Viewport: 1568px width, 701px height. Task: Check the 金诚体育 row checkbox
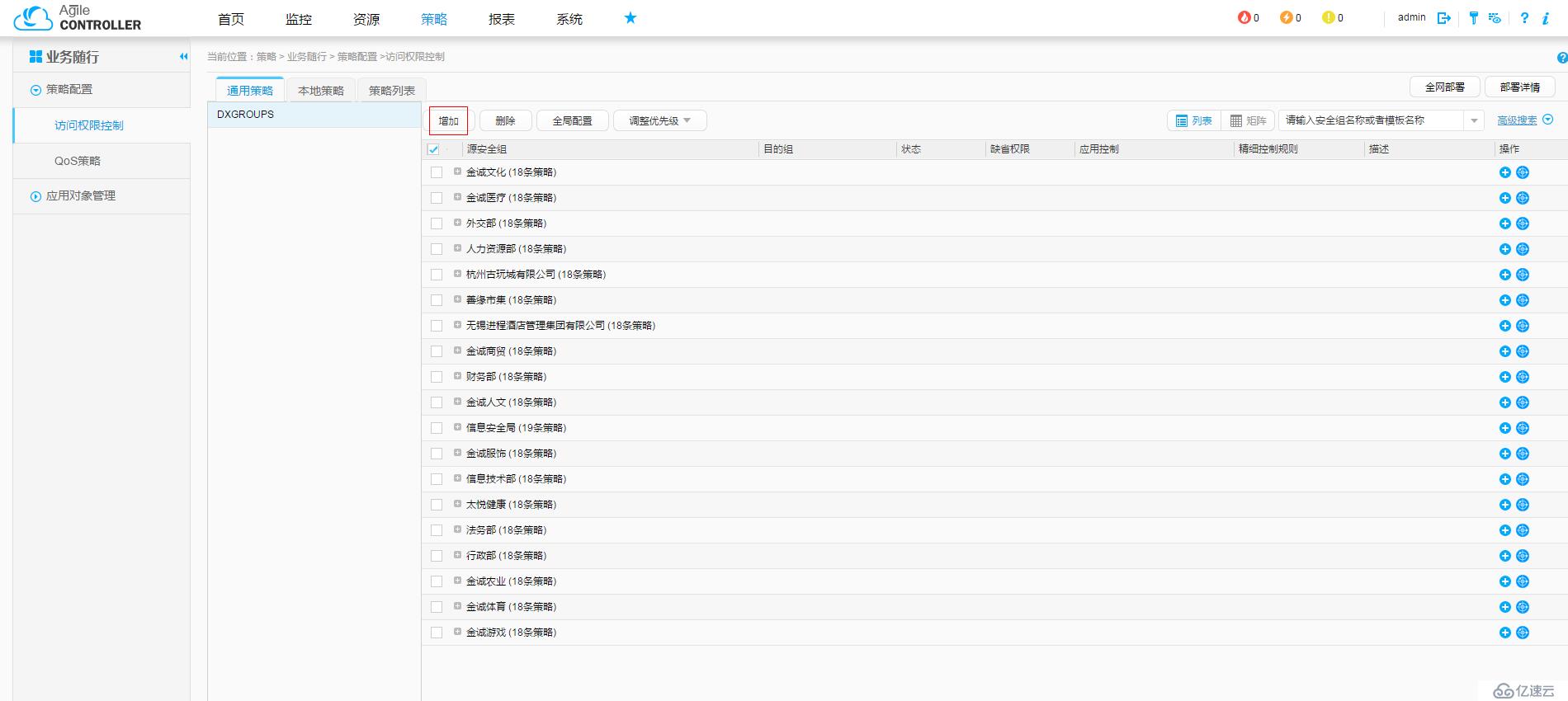point(437,607)
